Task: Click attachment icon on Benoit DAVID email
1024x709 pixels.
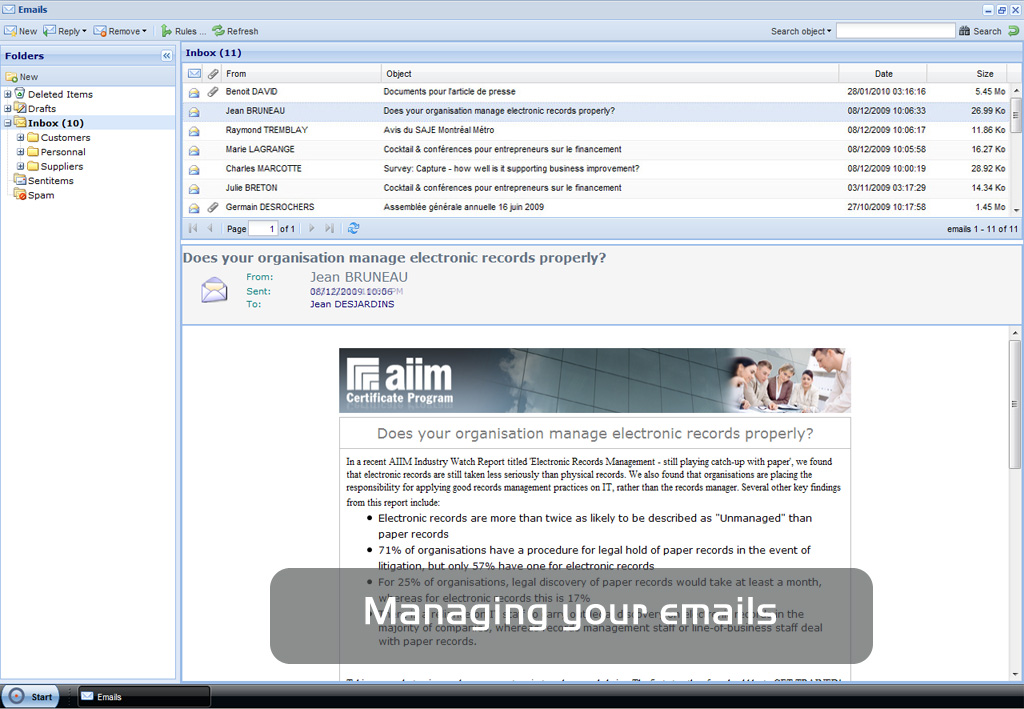Action: pos(212,92)
